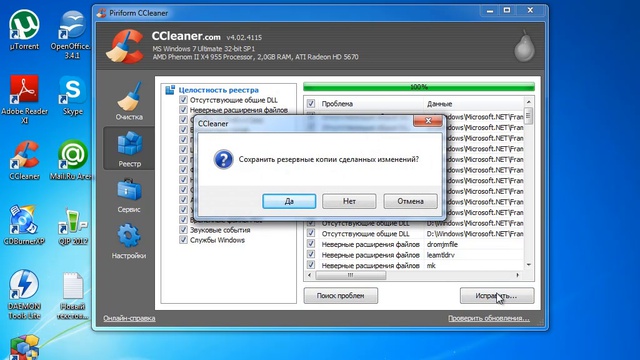The width and height of the screenshot is (640, 360).
Task: Open Новый текстовый document desktop file
Action: [73, 296]
